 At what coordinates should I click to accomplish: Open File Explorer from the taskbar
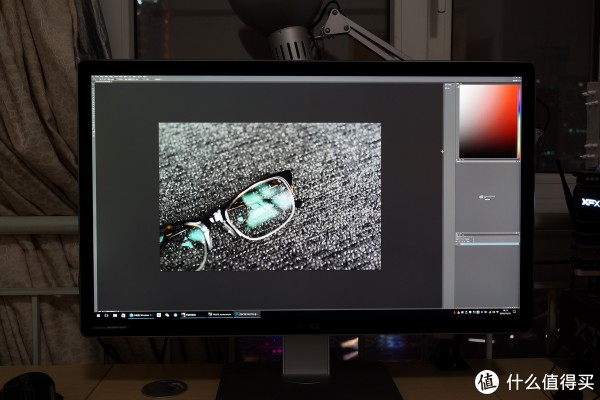point(115,315)
